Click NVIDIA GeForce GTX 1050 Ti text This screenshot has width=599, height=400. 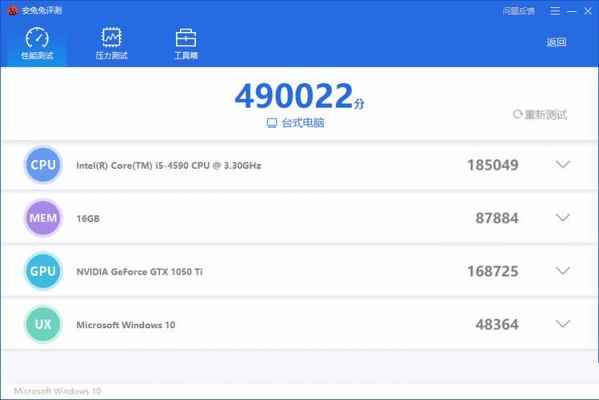[x=139, y=272]
